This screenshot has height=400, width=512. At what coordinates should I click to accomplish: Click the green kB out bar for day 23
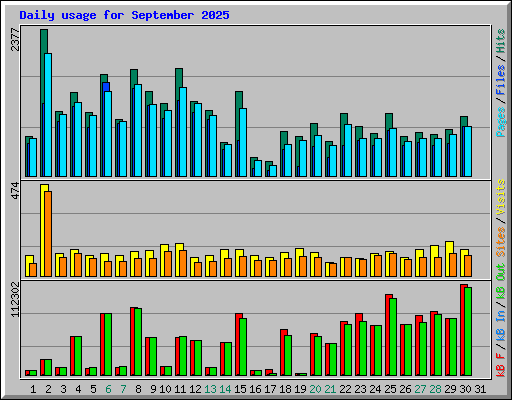tap(363, 348)
